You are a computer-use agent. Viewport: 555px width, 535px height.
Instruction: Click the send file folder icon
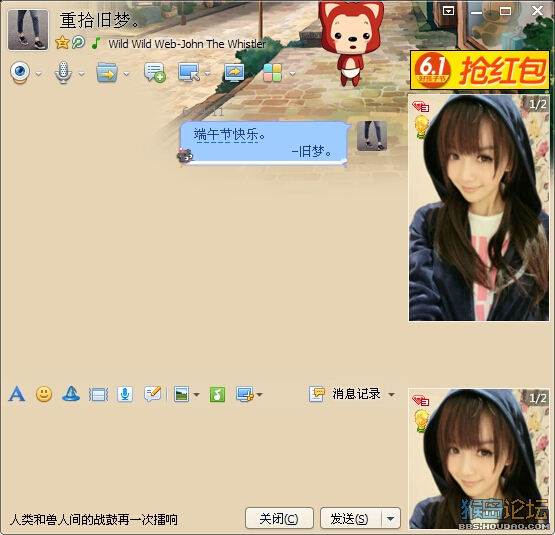point(107,73)
